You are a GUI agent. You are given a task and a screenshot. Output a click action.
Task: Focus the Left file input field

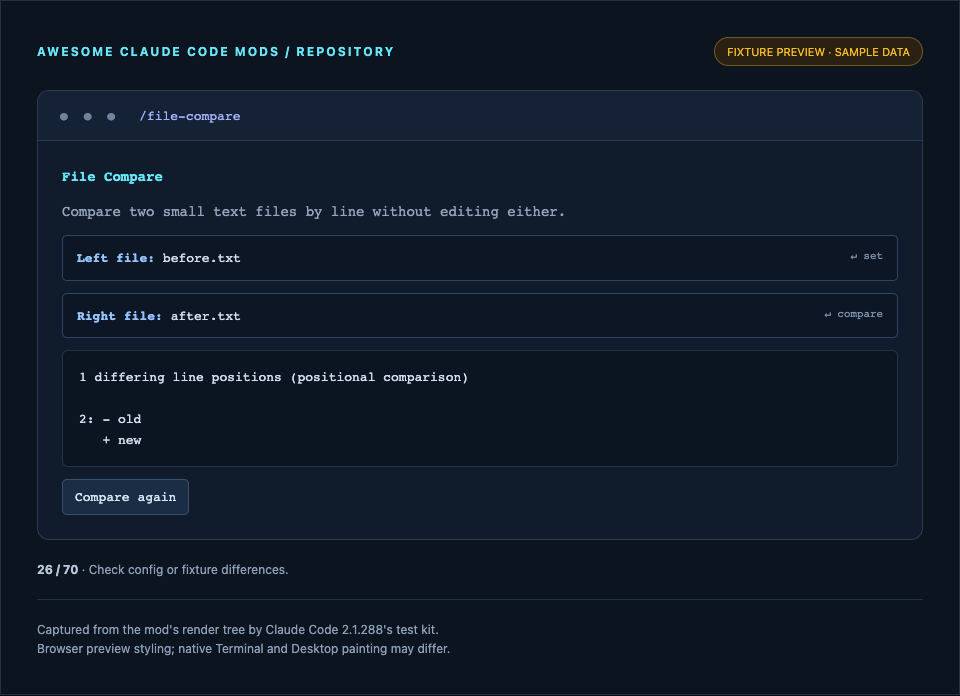point(479,258)
